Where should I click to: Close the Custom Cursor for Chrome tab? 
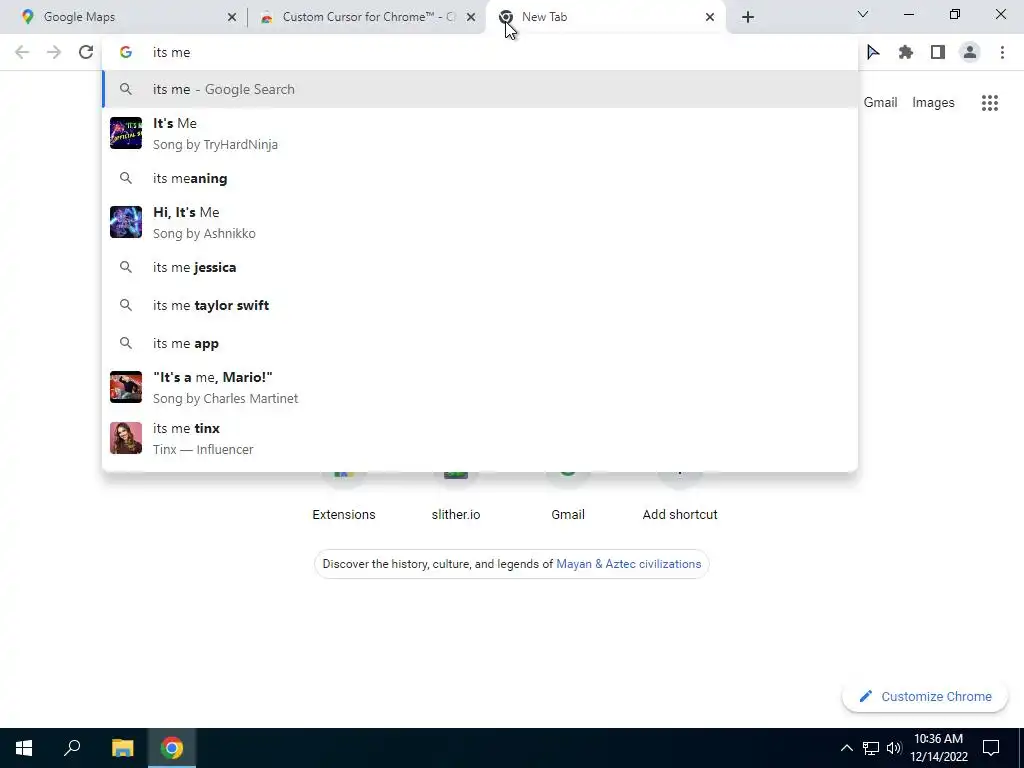pyautogui.click(x=471, y=17)
